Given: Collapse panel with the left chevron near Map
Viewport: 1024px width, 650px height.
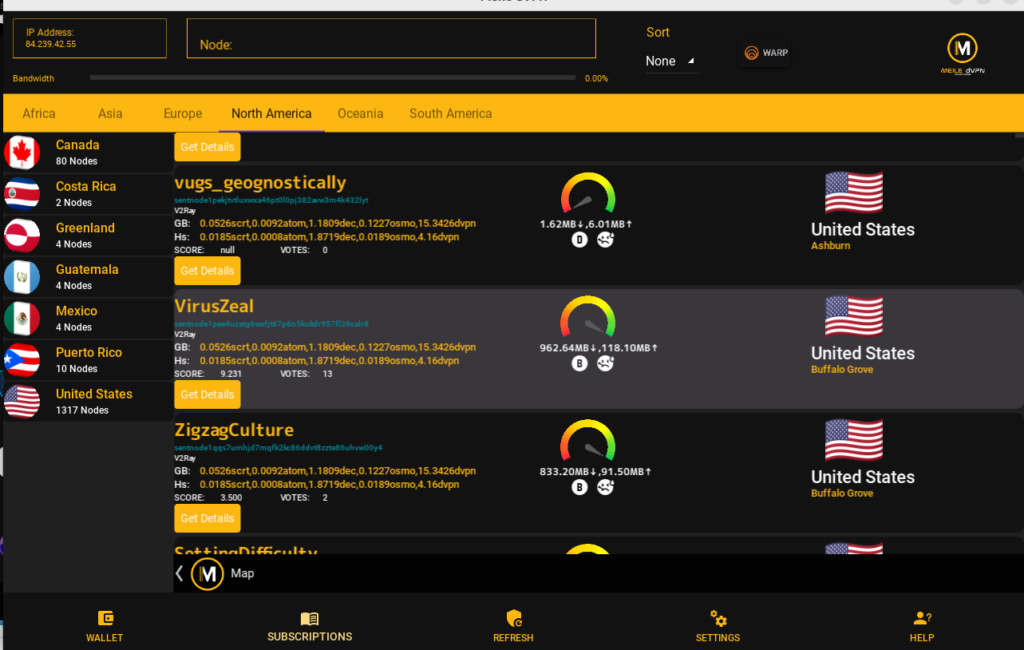Looking at the screenshot, I should coord(180,574).
